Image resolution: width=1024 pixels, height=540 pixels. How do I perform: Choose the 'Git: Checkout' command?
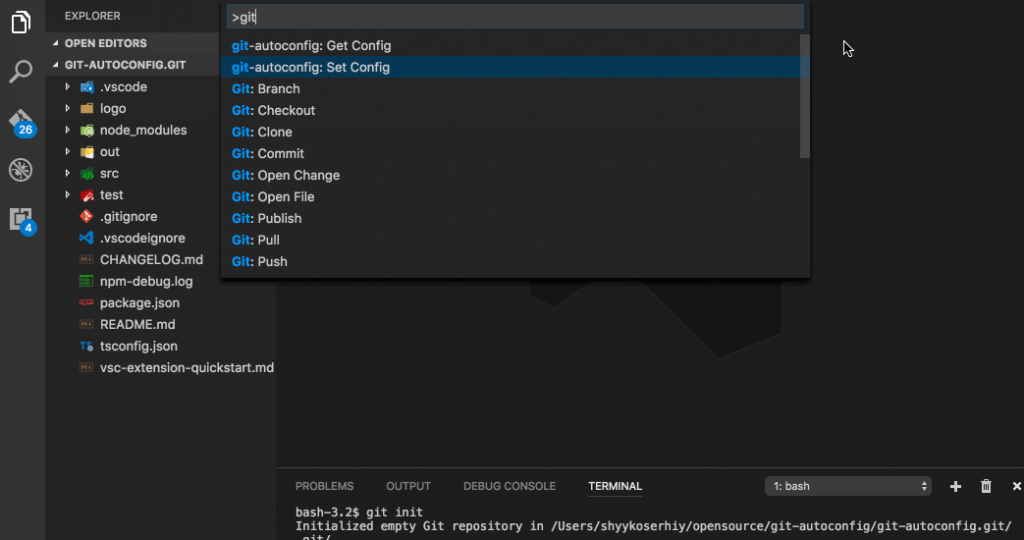pos(511,110)
